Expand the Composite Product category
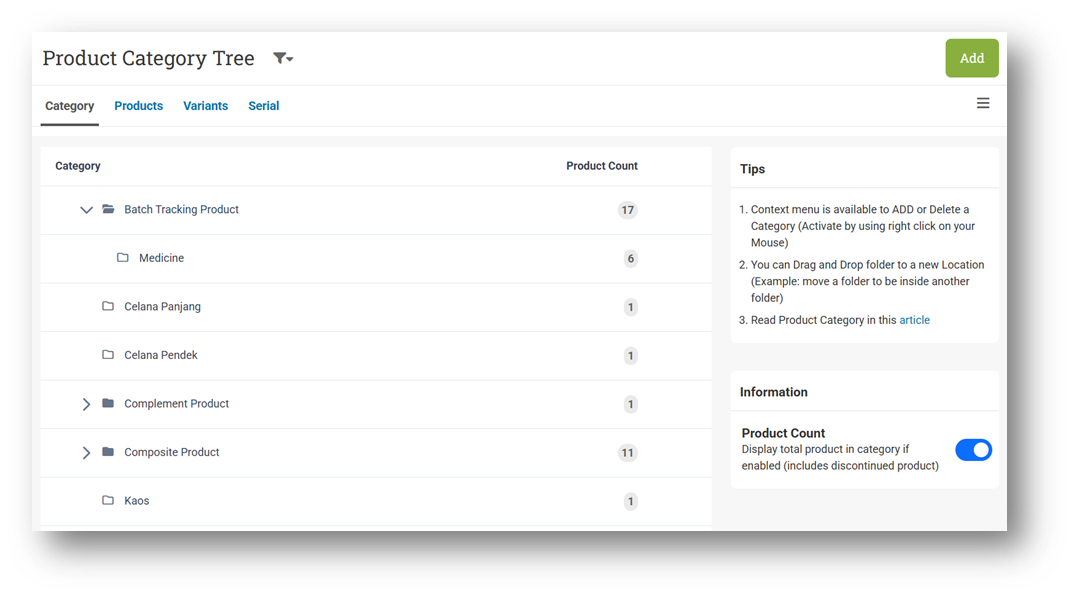Screen dimensions: 1072x596 (x=86, y=453)
